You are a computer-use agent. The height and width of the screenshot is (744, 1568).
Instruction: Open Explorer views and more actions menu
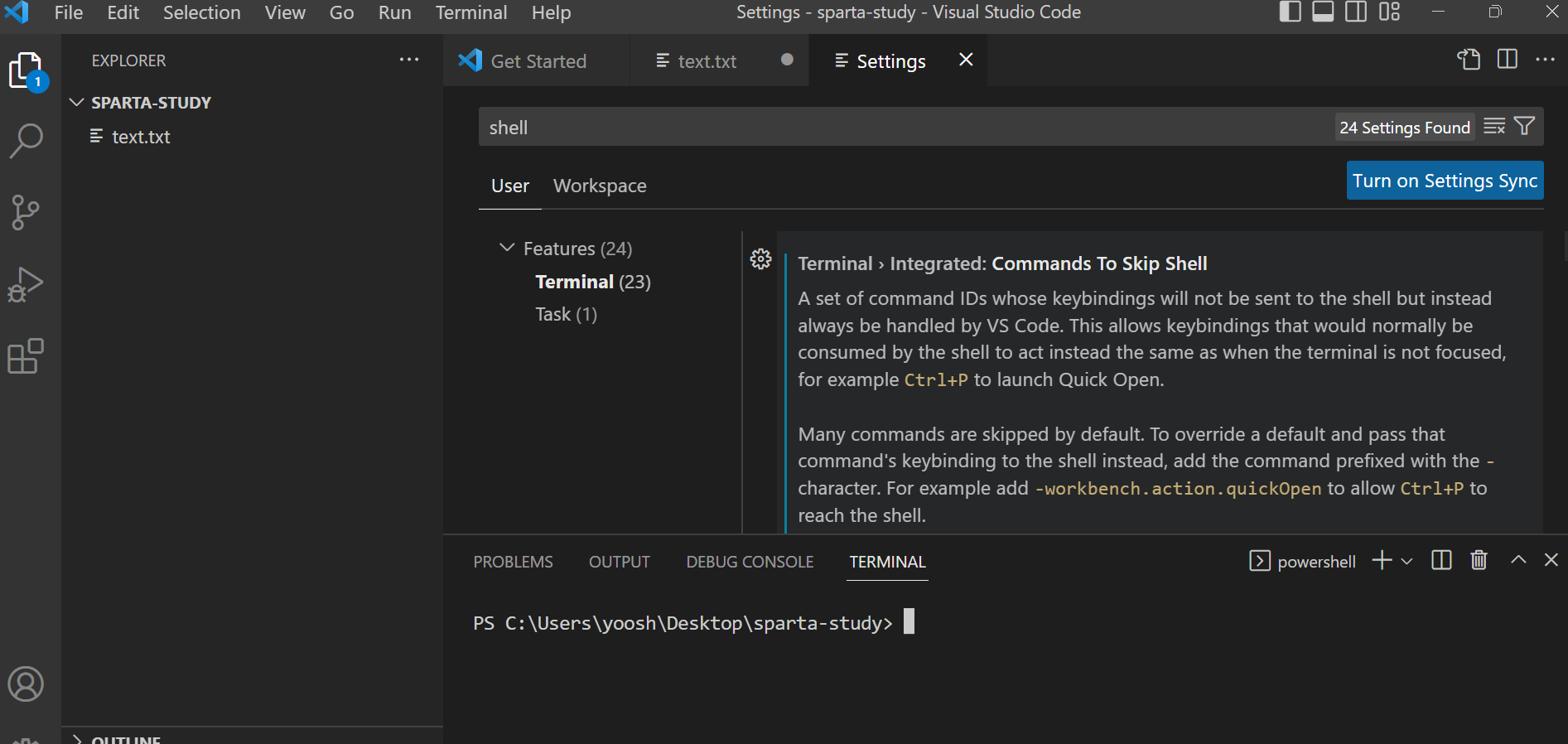click(409, 60)
